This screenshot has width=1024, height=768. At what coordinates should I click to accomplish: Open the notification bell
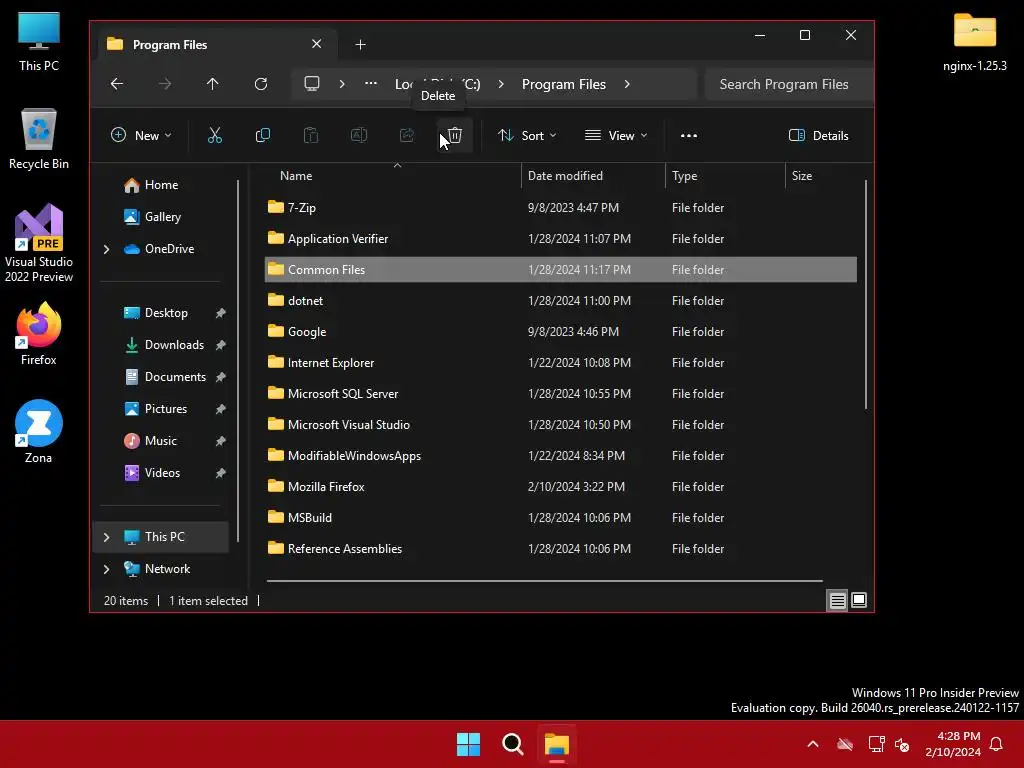996,744
